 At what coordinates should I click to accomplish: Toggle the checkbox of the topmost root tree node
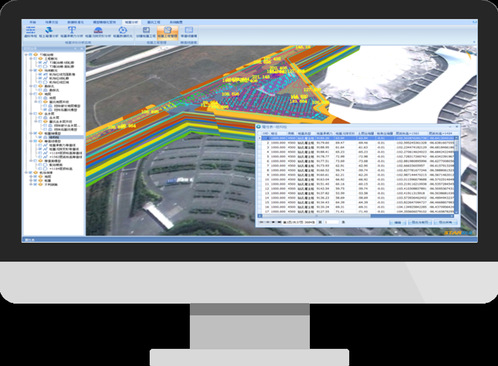pos(31,54)
